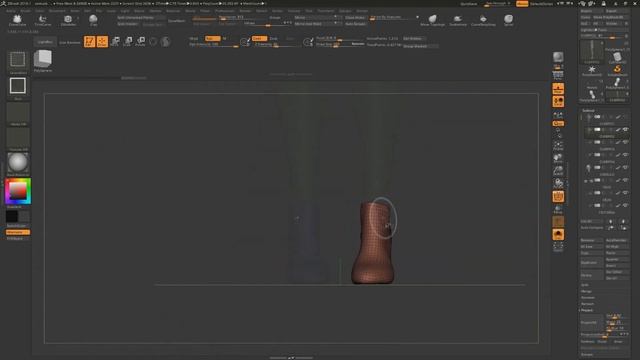Image resolution: width=640 pixels, height=360 pixels.
Task: Click the DynaMesh button
Action: [x=176, y=21]
